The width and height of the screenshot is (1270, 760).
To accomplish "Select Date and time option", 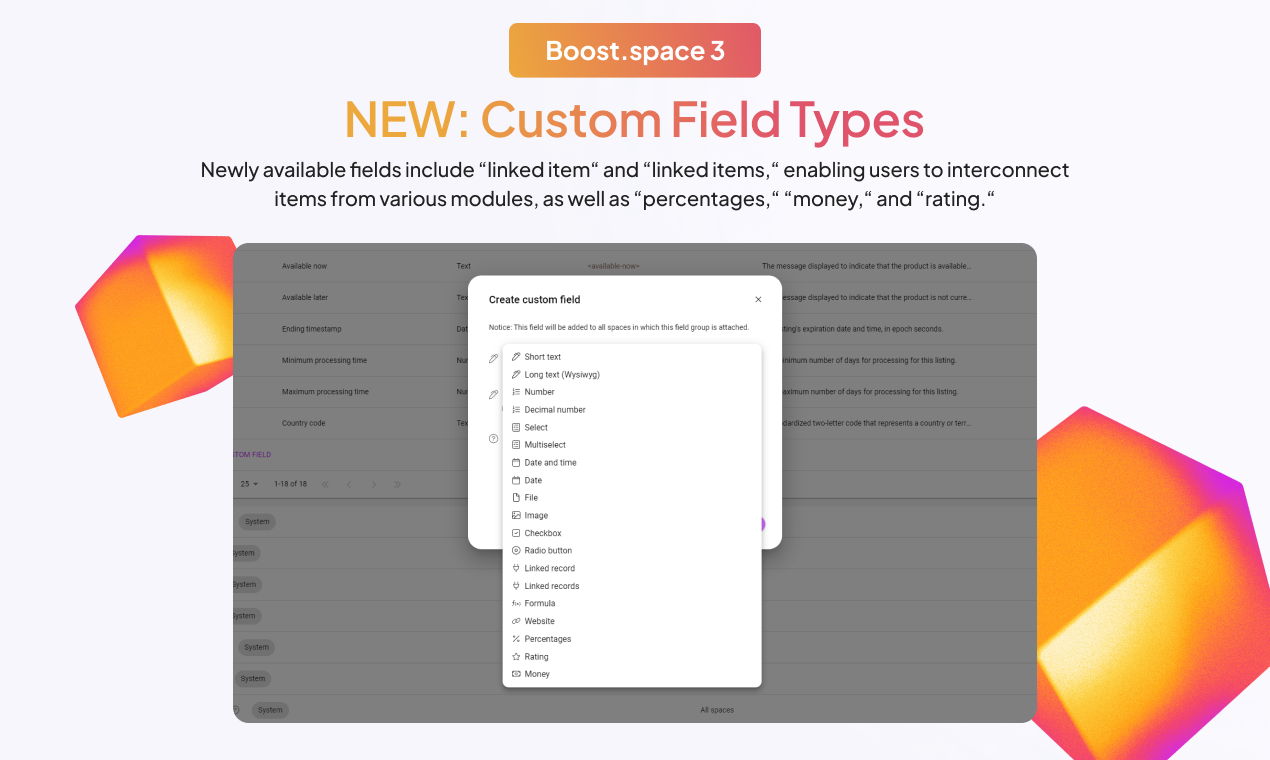I will pos(632,463).
